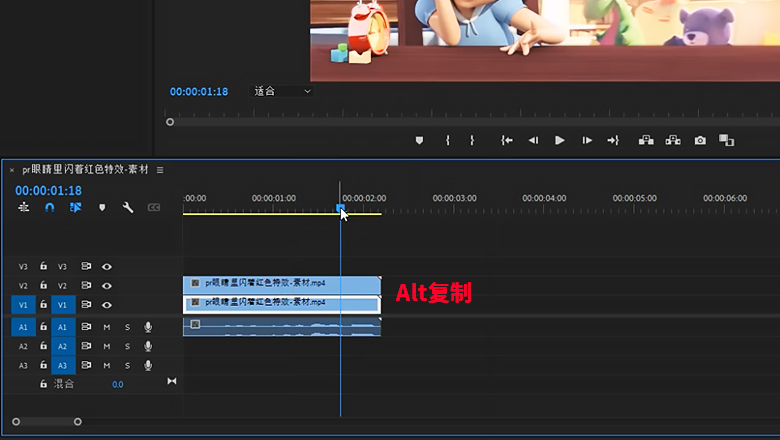Click the timeline timecode 00:00:01:18
Viewport: 780px width, 440px height.
pos(48,190)
